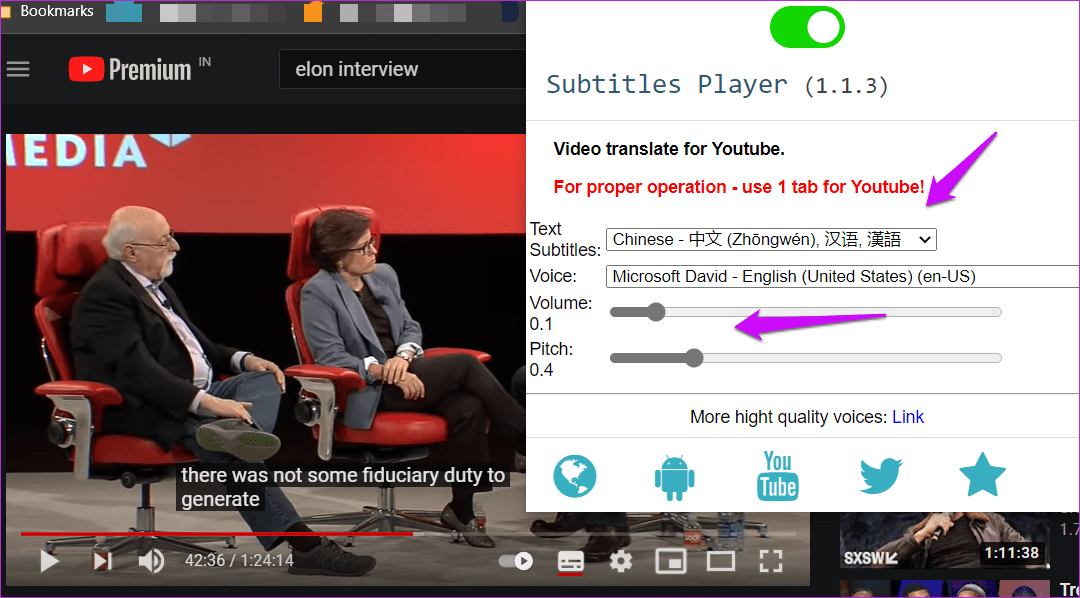This screenshot has width=1080, height=598.
Task: Open the Voice selection dropdown
Action: point(842,276)
